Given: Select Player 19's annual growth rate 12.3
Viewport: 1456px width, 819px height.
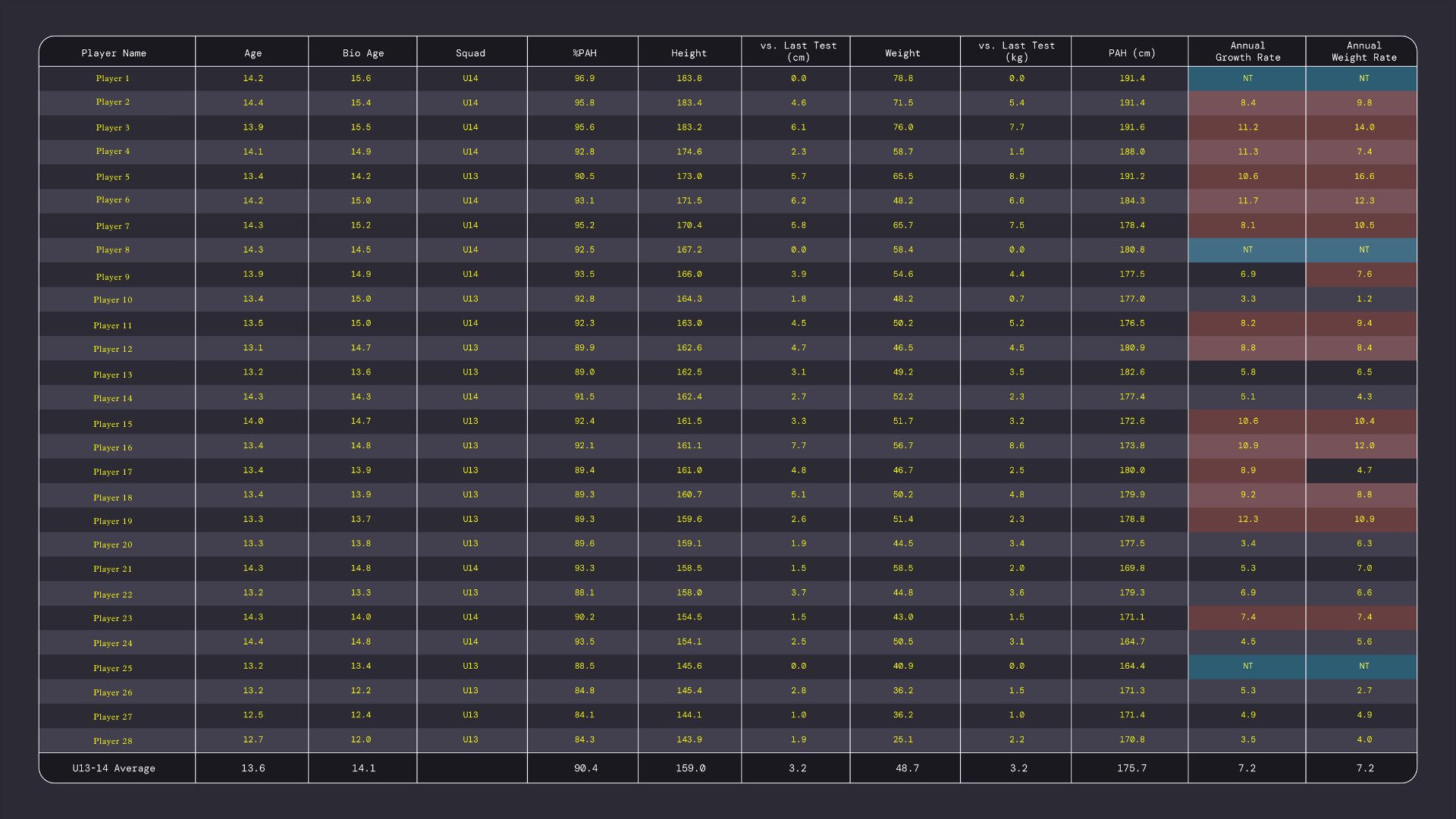Looking at the screenshot, I should 1247,519.
